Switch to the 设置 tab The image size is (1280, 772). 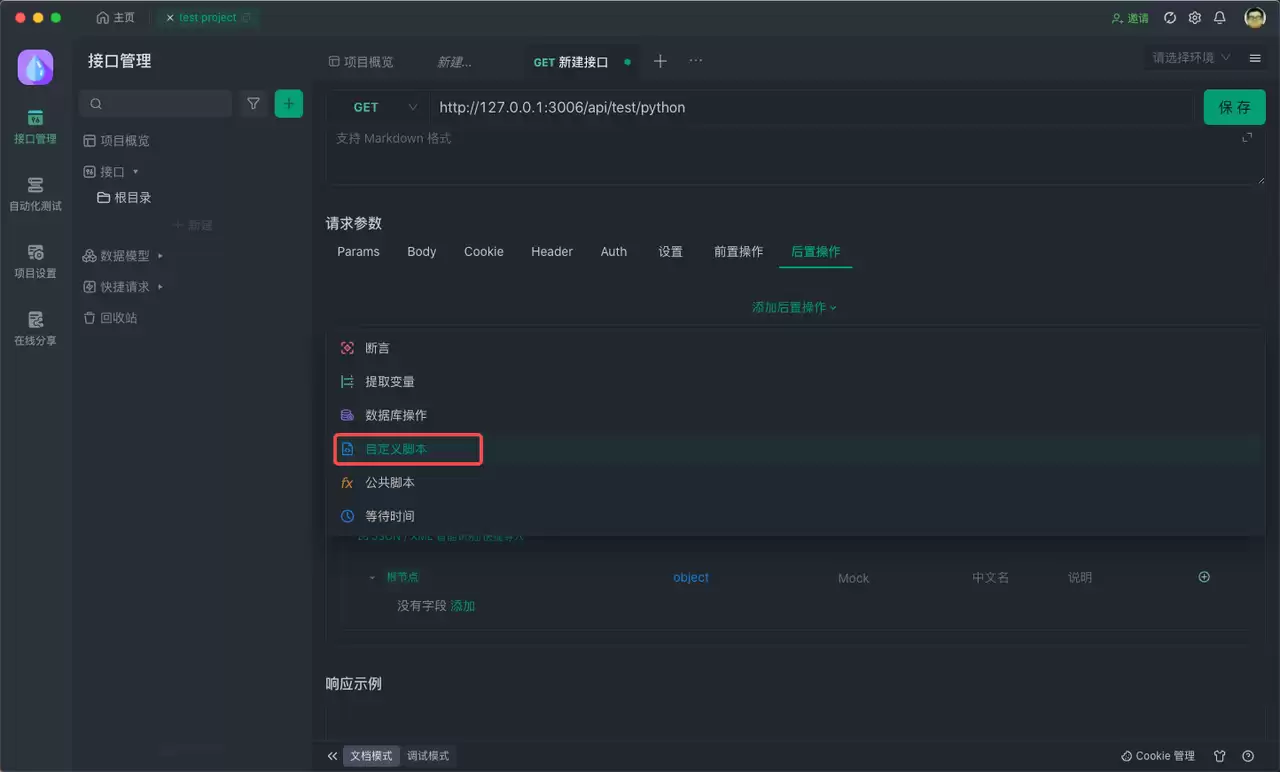[670, 252]
